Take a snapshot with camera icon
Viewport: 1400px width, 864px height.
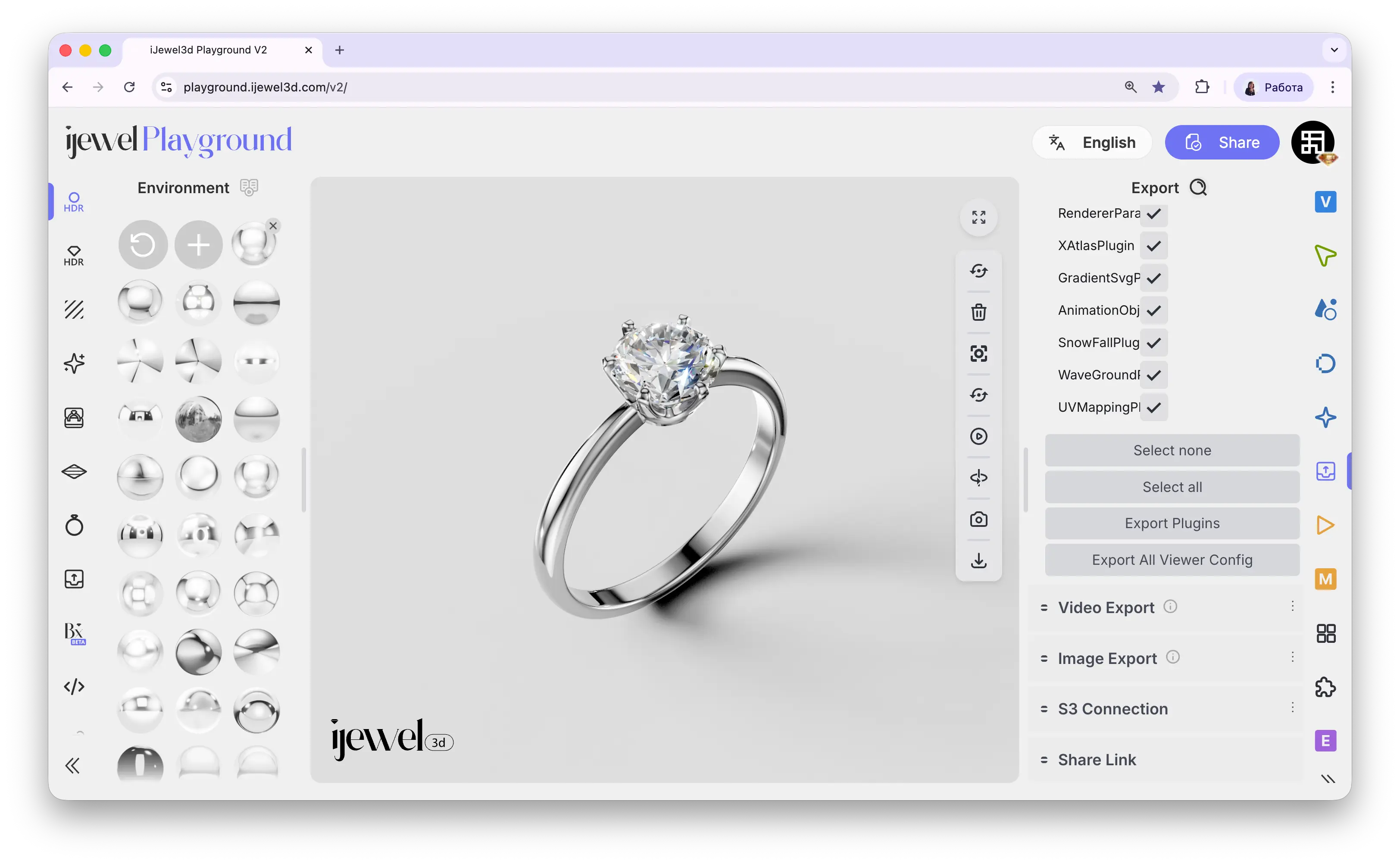pyautogui.click(x=978, y=520)
